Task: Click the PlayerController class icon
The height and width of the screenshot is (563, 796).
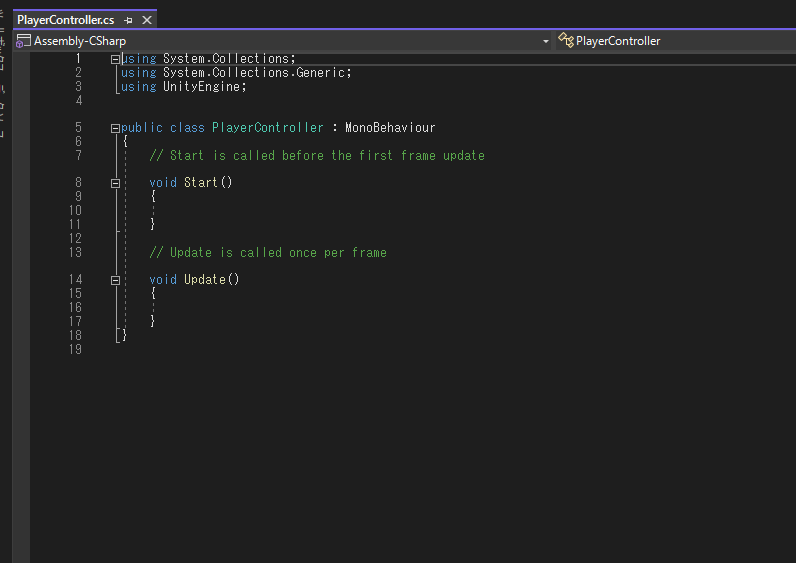Action: 566,40
